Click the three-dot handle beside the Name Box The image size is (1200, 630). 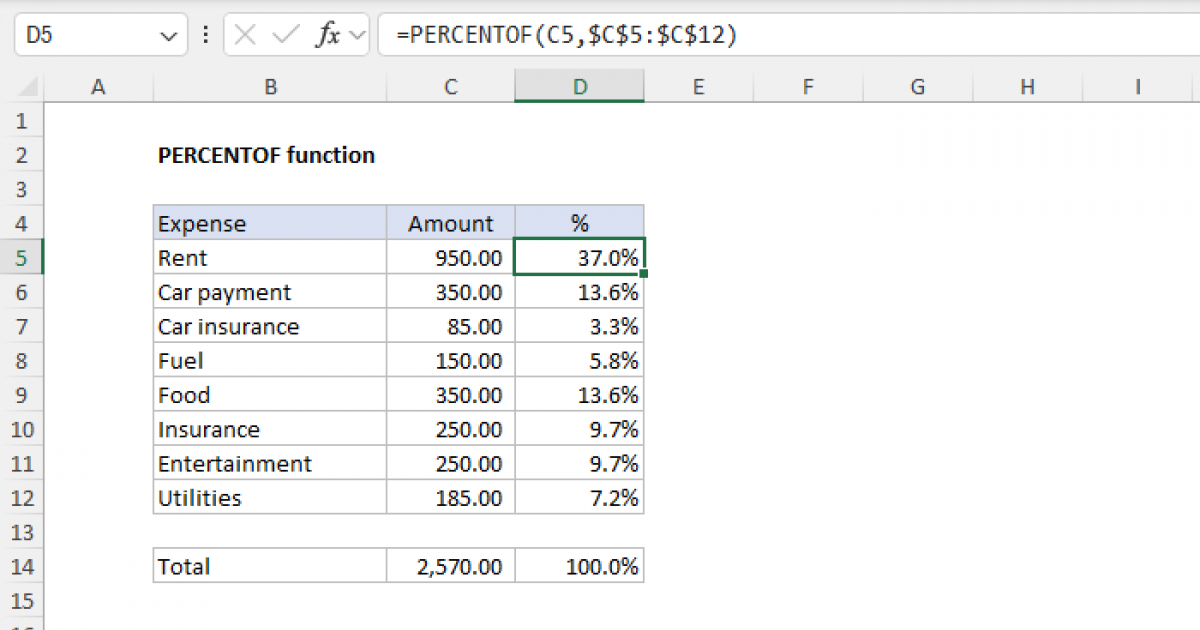pyautogui.click(x=206, y=36)
